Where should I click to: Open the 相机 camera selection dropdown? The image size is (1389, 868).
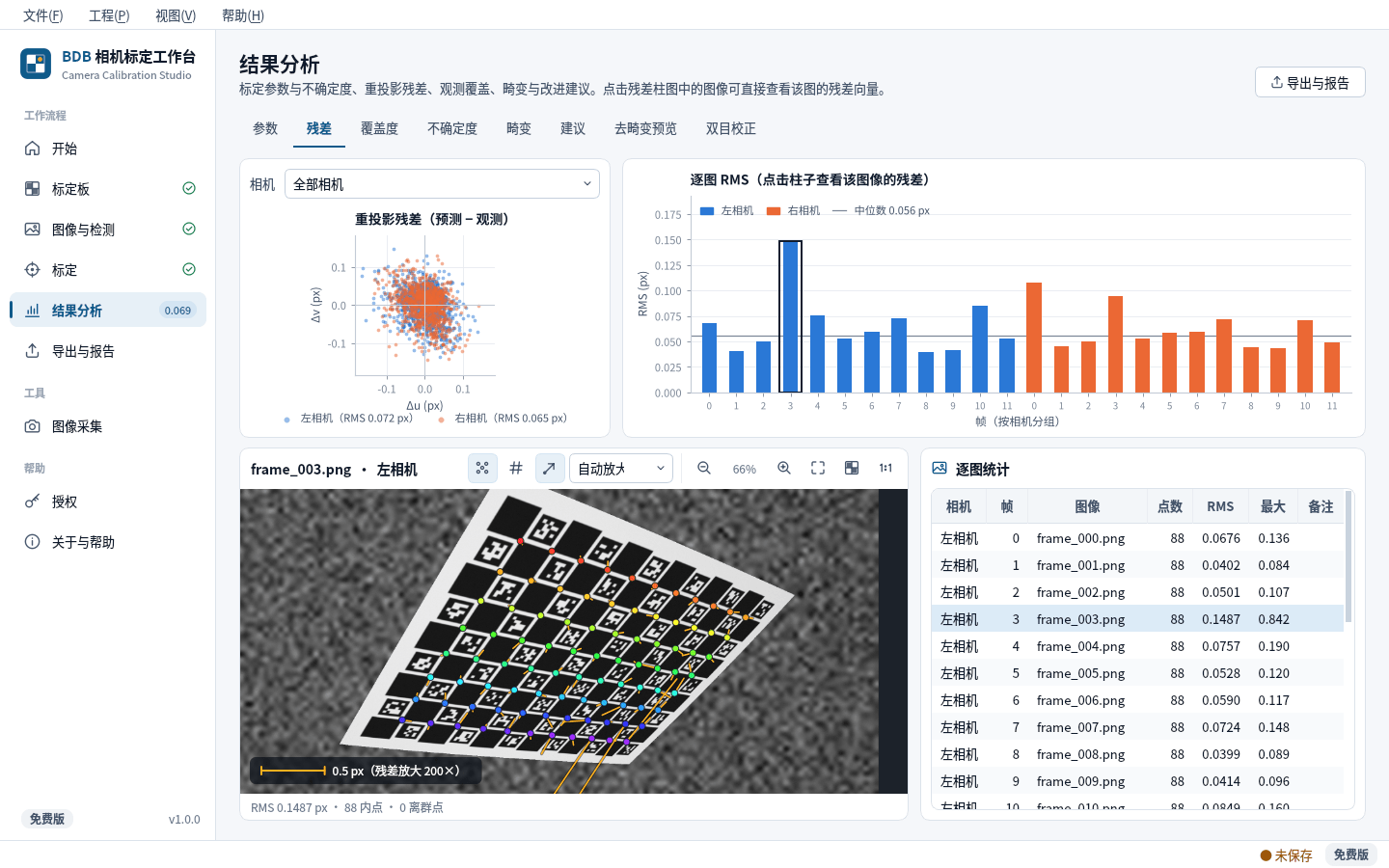tap(442, 184)
